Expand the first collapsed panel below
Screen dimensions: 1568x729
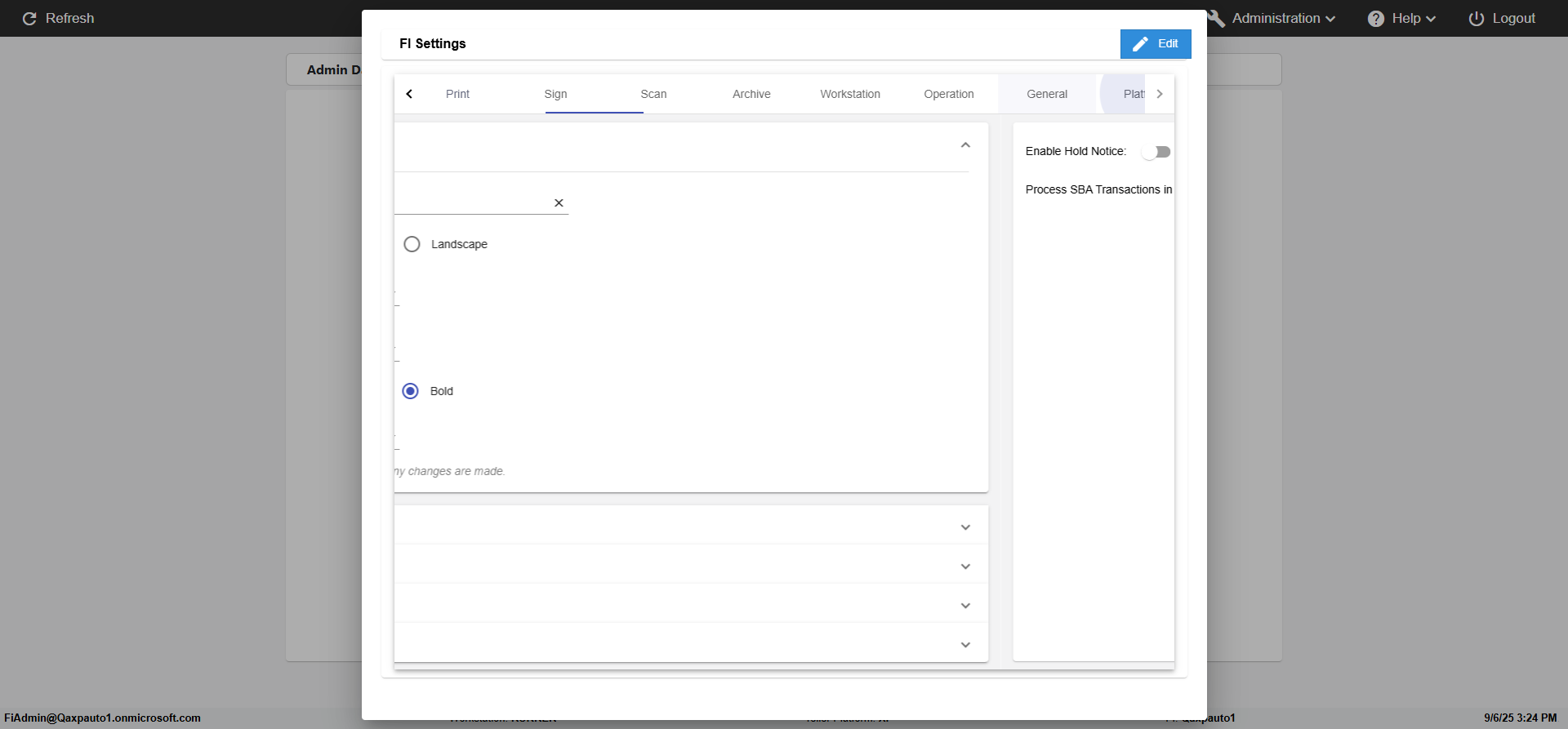(x=965, y=527)
